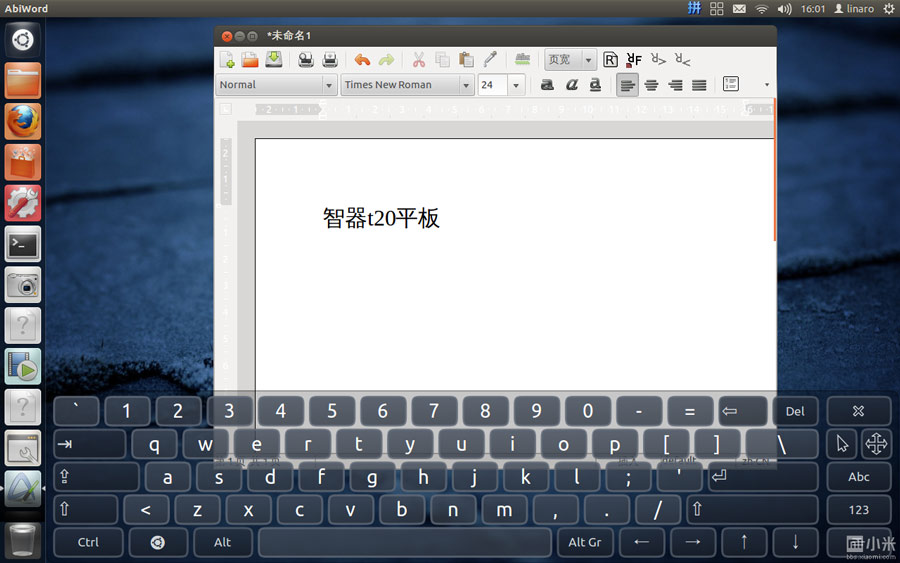Image resolution: width=900 pixels, height=563 pixels.
Task: Open the Normal paragraph style dropdown
Action: (x=328, y=85)
